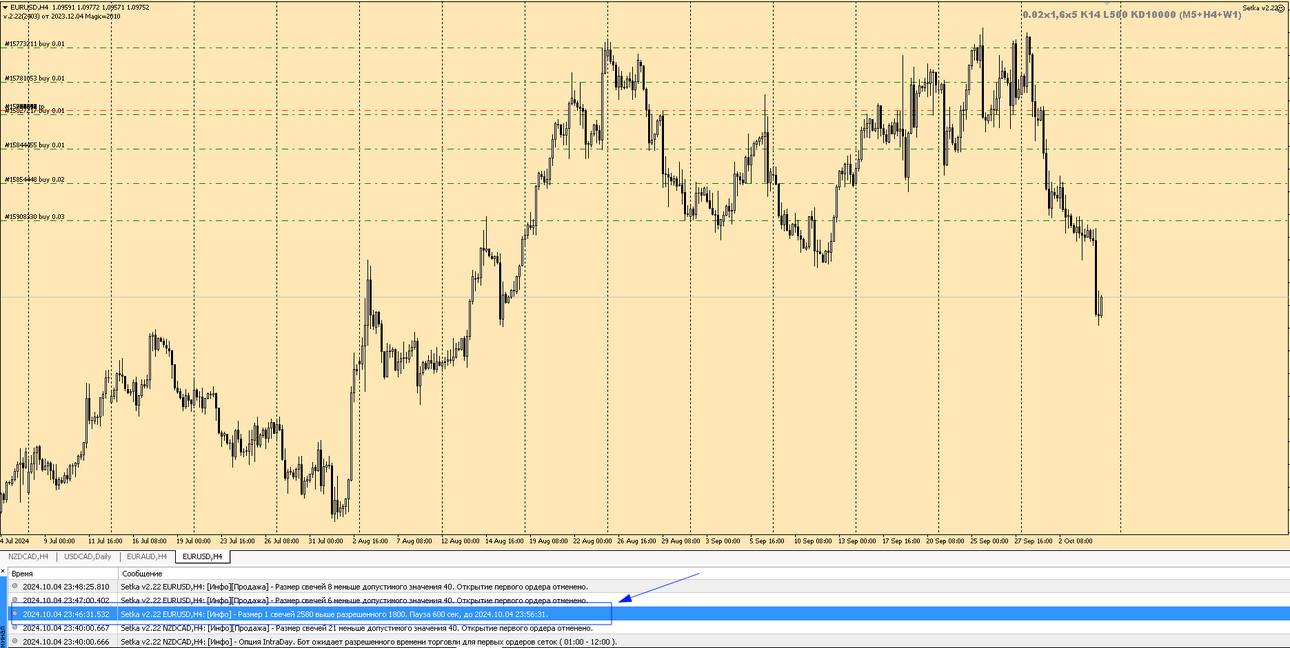This screenshot has height=648, width=1290.
Task: Click the status icon of 23:46:31.532 log row
Action: click(15, 614)
